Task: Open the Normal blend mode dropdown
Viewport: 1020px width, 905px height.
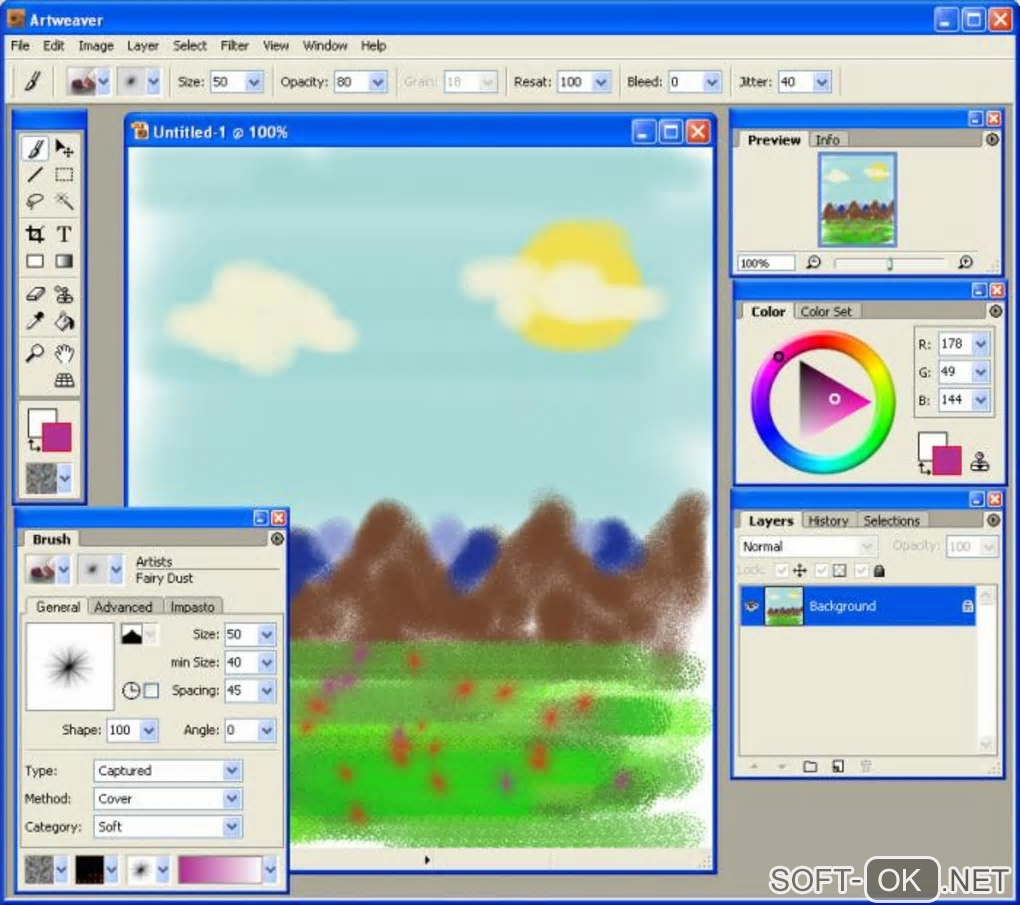Action: pyautogui.click(x=866, y=546)
